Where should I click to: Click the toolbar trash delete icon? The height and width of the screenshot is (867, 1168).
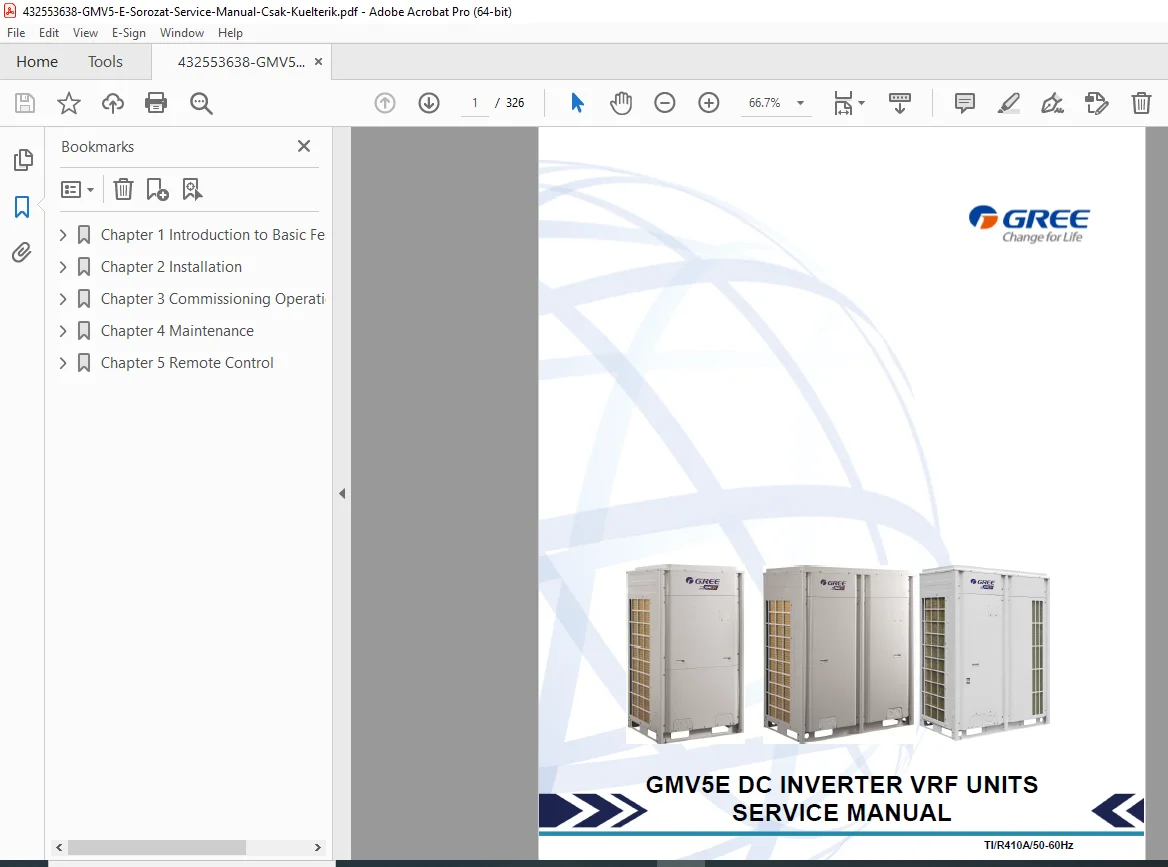tap(1141, 103)
